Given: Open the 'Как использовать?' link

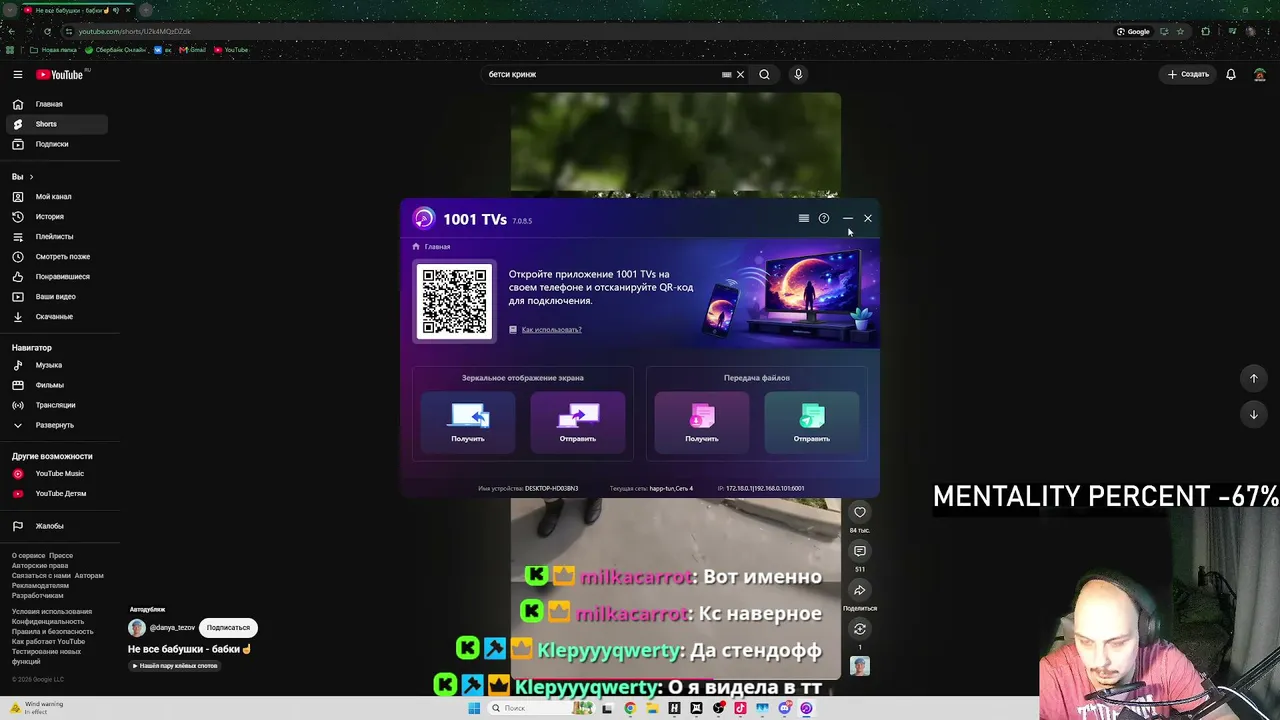Looking at the screenshot, I should [x=551, y=330].
